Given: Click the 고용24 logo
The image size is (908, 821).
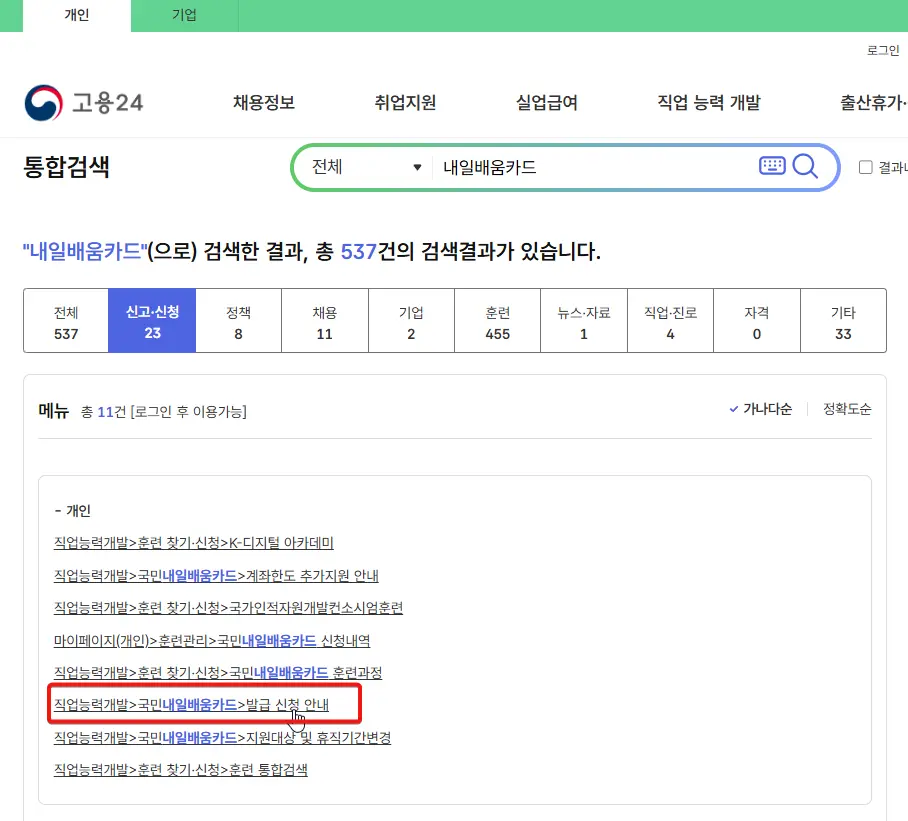Looking at the screenshot, I should point(84,103).
